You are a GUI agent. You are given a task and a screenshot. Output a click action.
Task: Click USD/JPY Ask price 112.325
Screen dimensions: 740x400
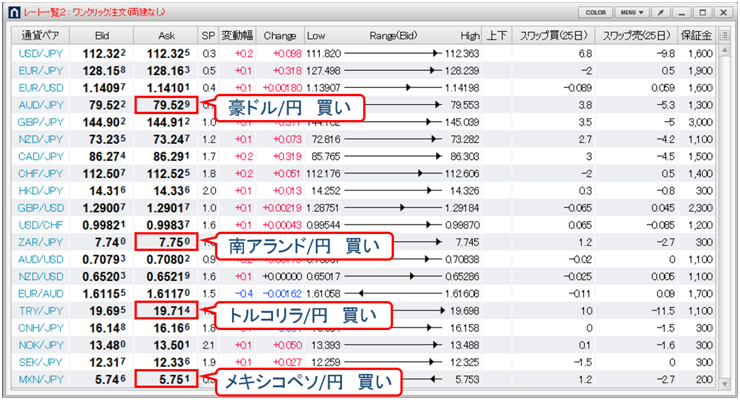[168, 53]
